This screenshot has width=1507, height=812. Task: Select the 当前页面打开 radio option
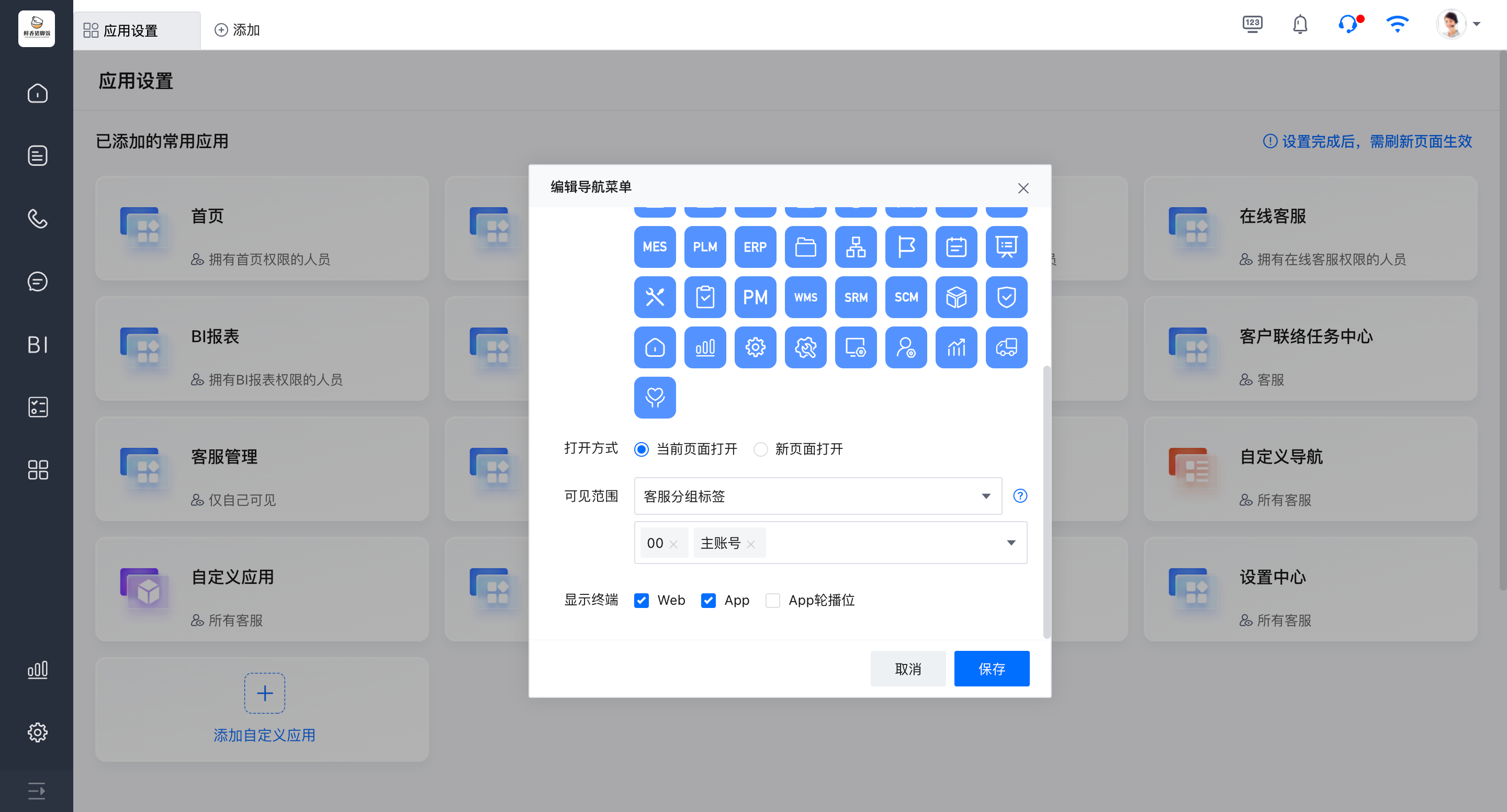point(642,449)
